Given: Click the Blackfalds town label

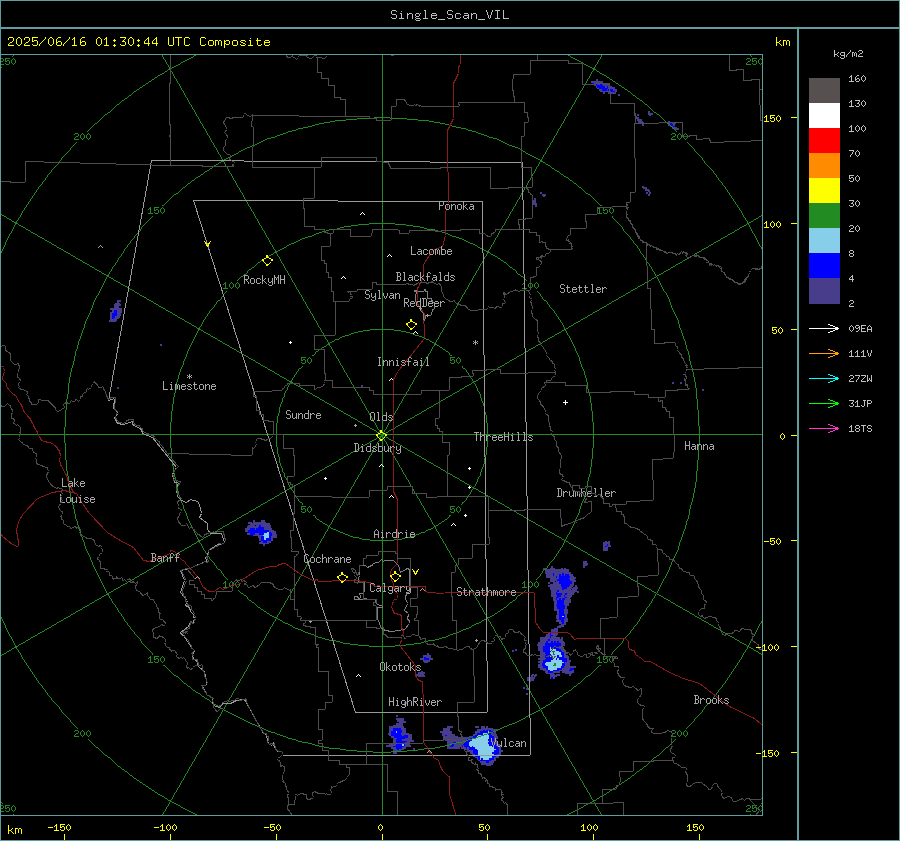Looking at the screenshot, I should (x=425, y=277).
